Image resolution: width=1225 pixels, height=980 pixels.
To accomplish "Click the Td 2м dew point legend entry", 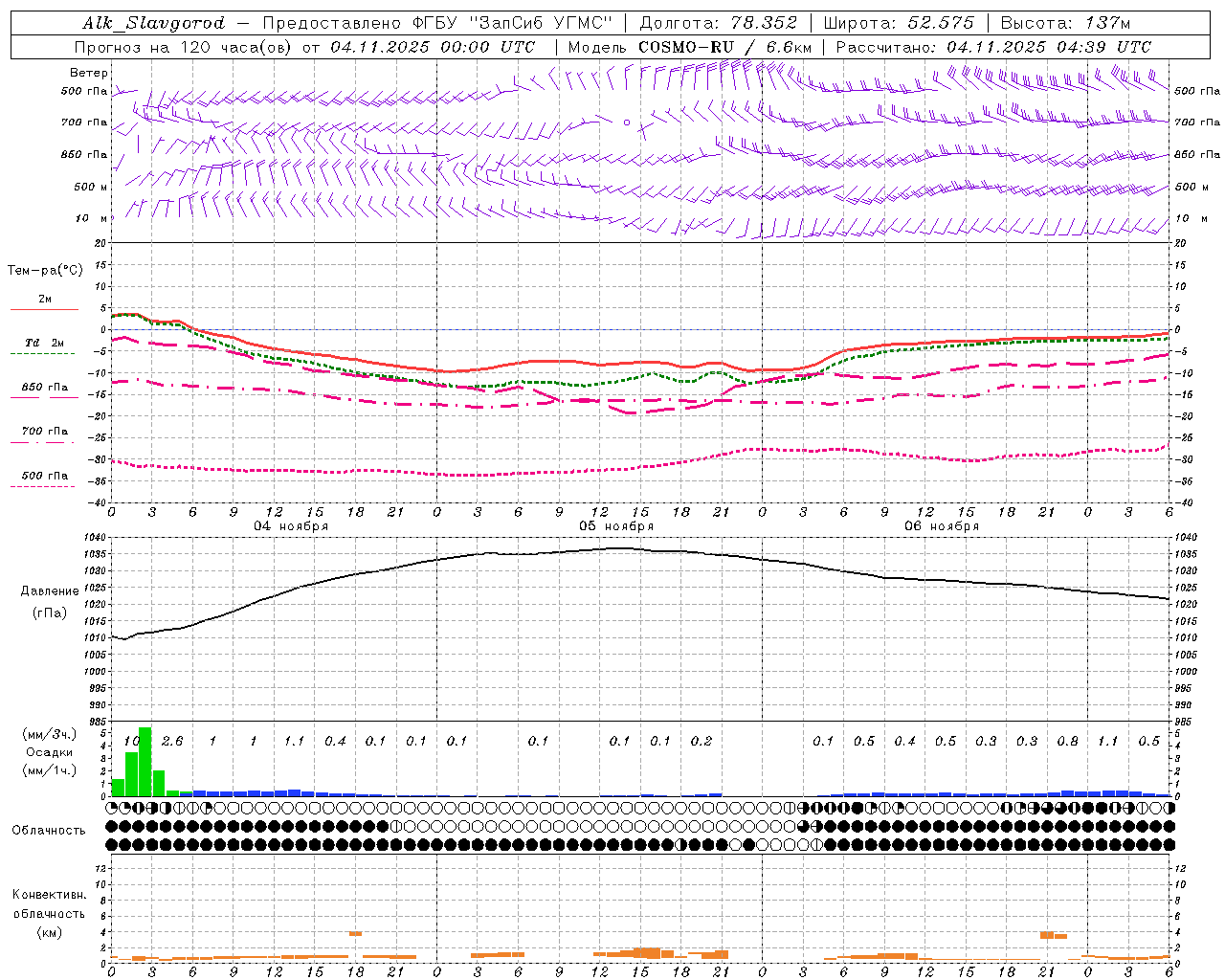I will (x=45, y=343).
